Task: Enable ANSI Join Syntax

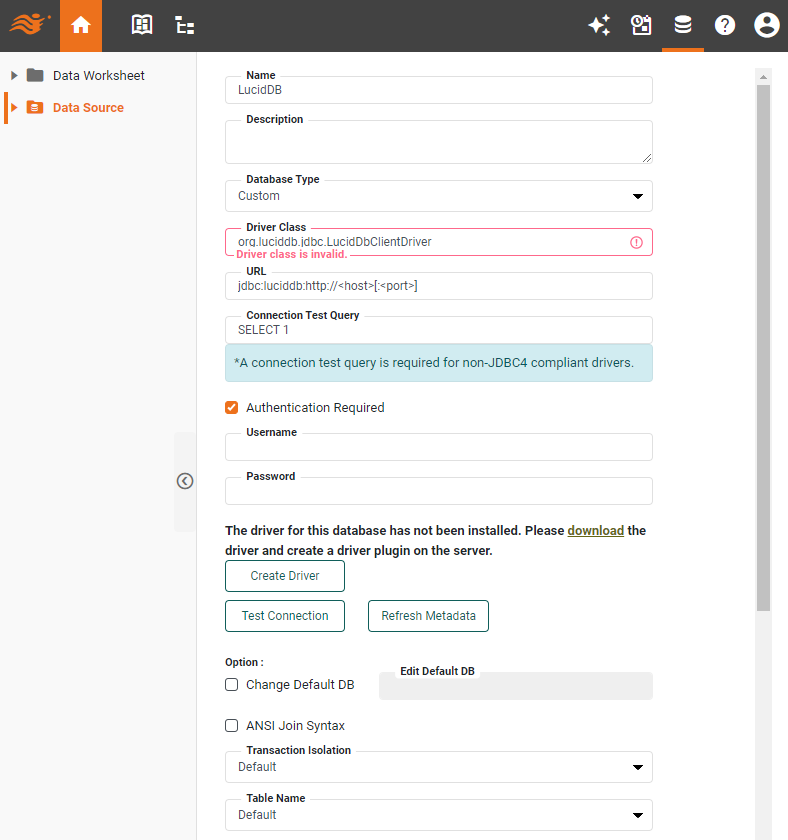Action: (x=231, y=725)
